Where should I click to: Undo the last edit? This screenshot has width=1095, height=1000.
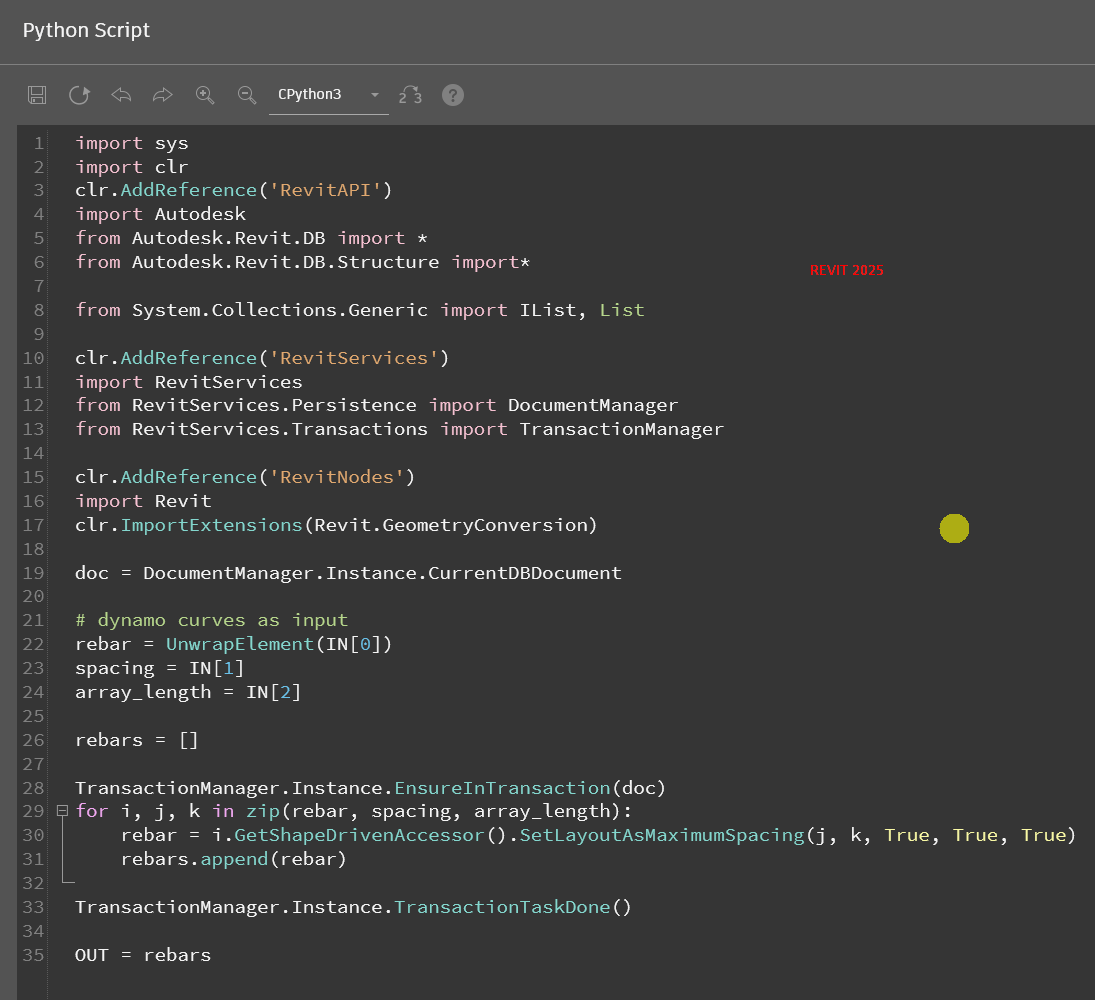click(x=121, y=94)
